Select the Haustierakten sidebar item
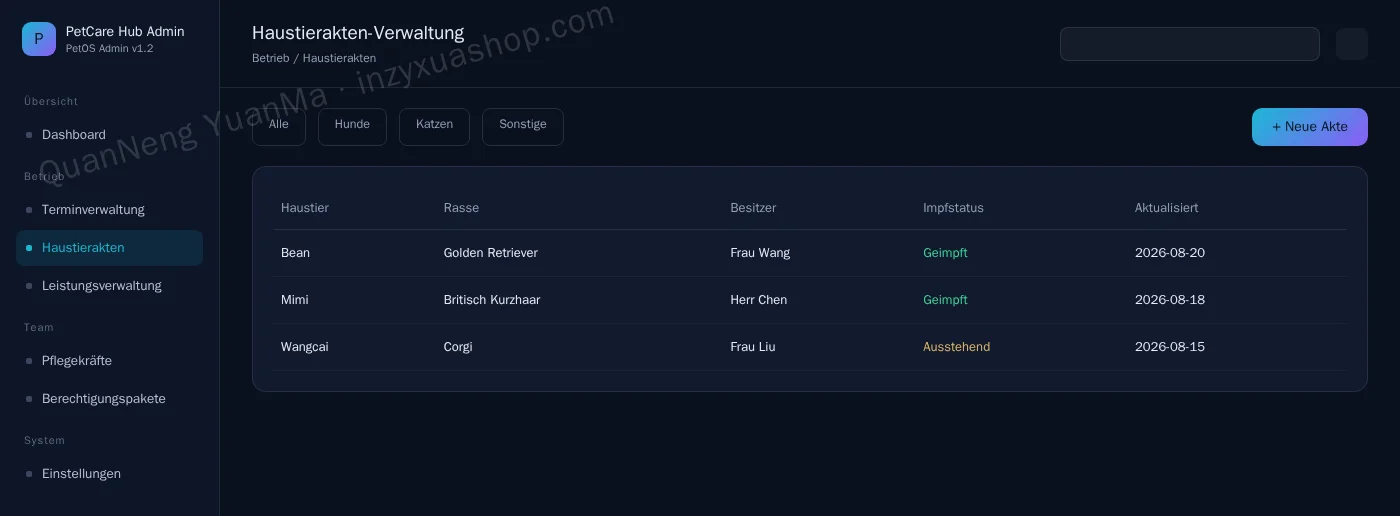 pyautogui.click(x=110, y=248)
